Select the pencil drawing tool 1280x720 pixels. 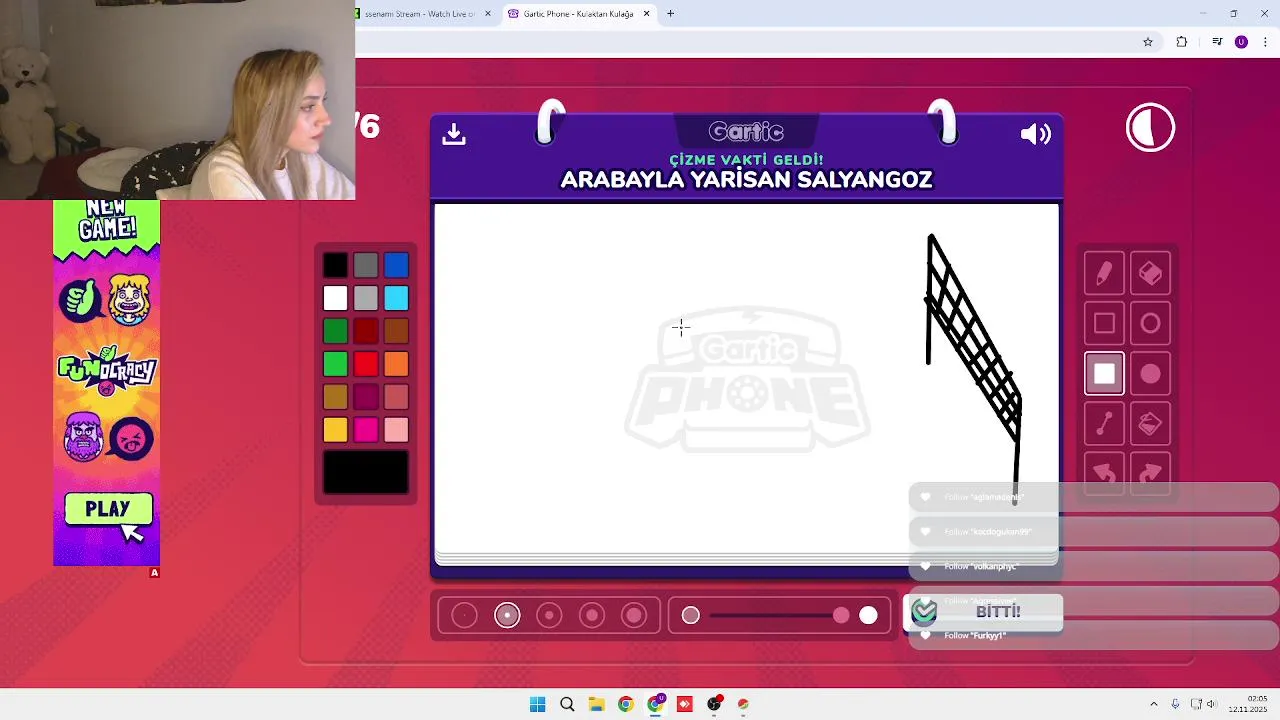coord(1104,274)
